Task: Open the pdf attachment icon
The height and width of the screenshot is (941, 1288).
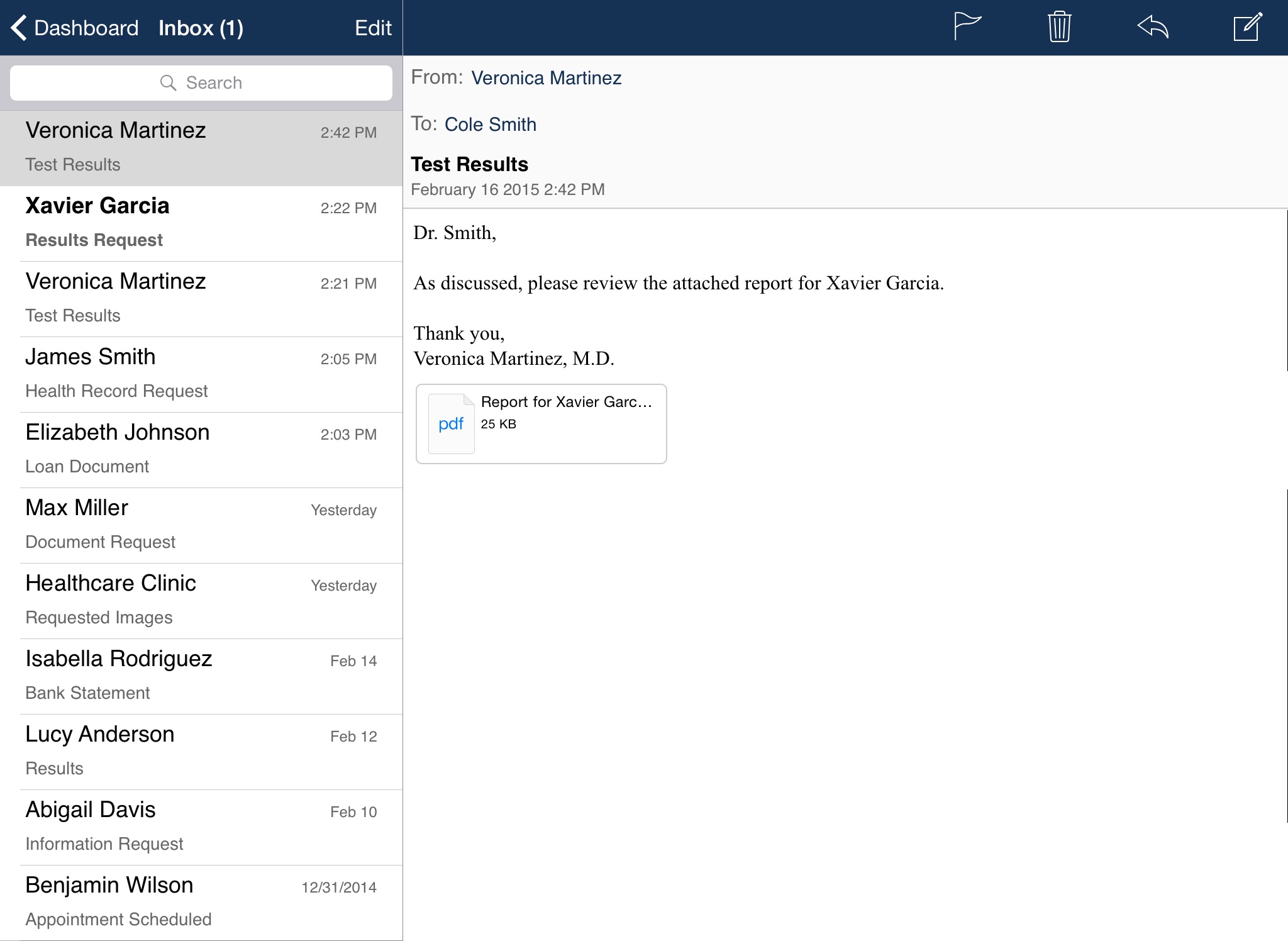Action: coord(451,424)
